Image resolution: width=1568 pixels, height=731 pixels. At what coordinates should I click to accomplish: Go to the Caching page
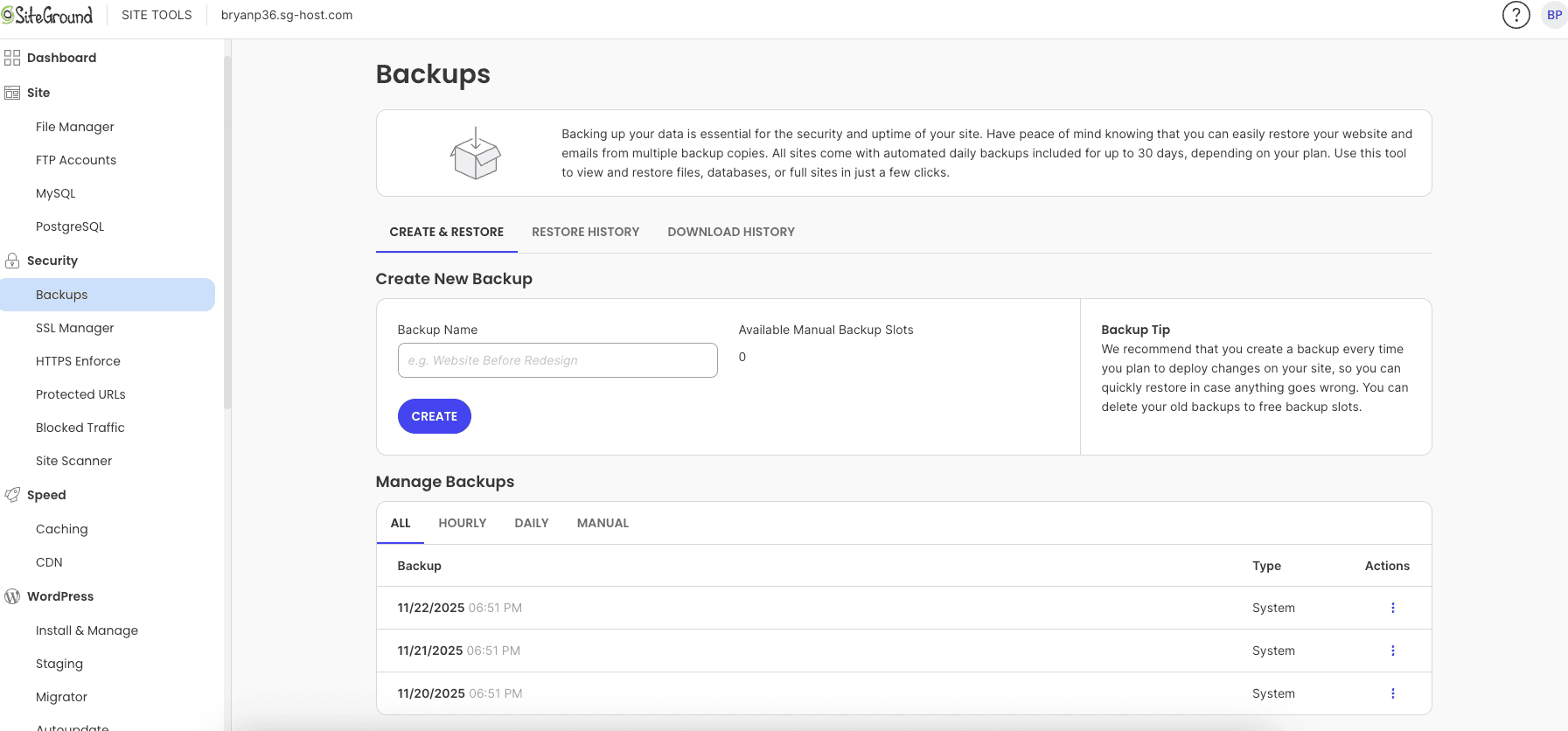(x=62, y=529)
